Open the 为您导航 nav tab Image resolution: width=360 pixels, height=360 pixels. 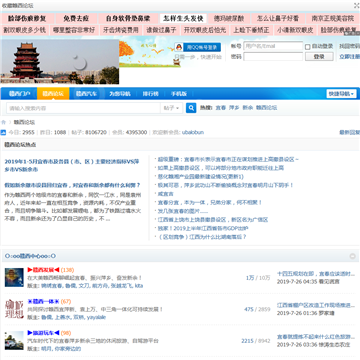pos(120,94)
